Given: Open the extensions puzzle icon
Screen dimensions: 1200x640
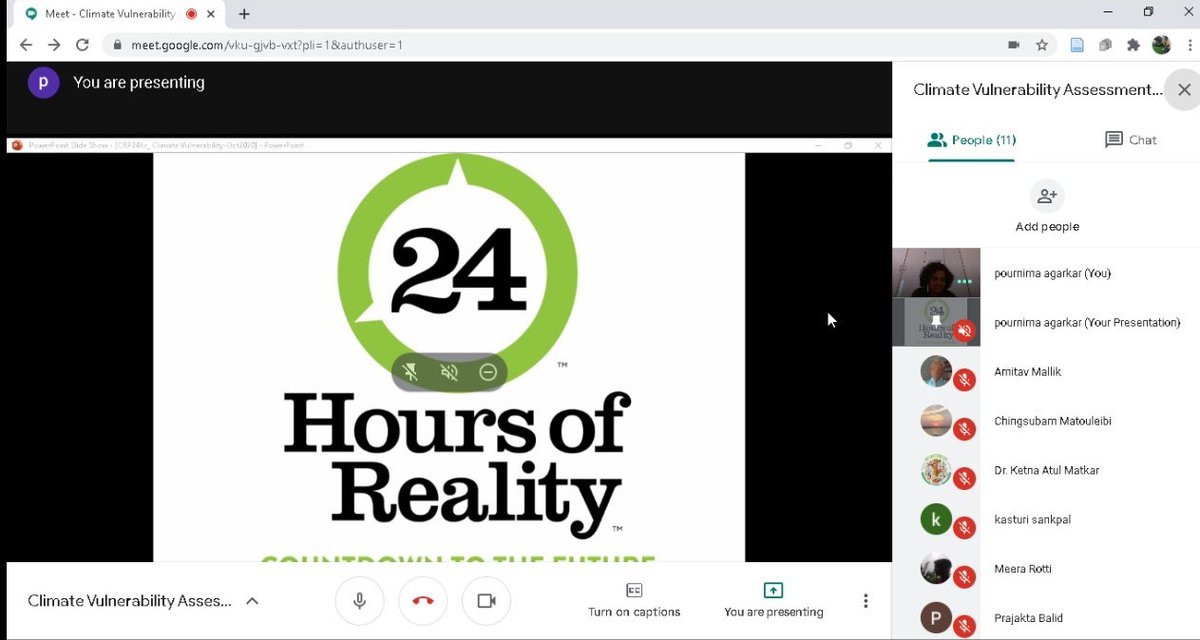Looking at the screenshot, I should point(1133,45).
